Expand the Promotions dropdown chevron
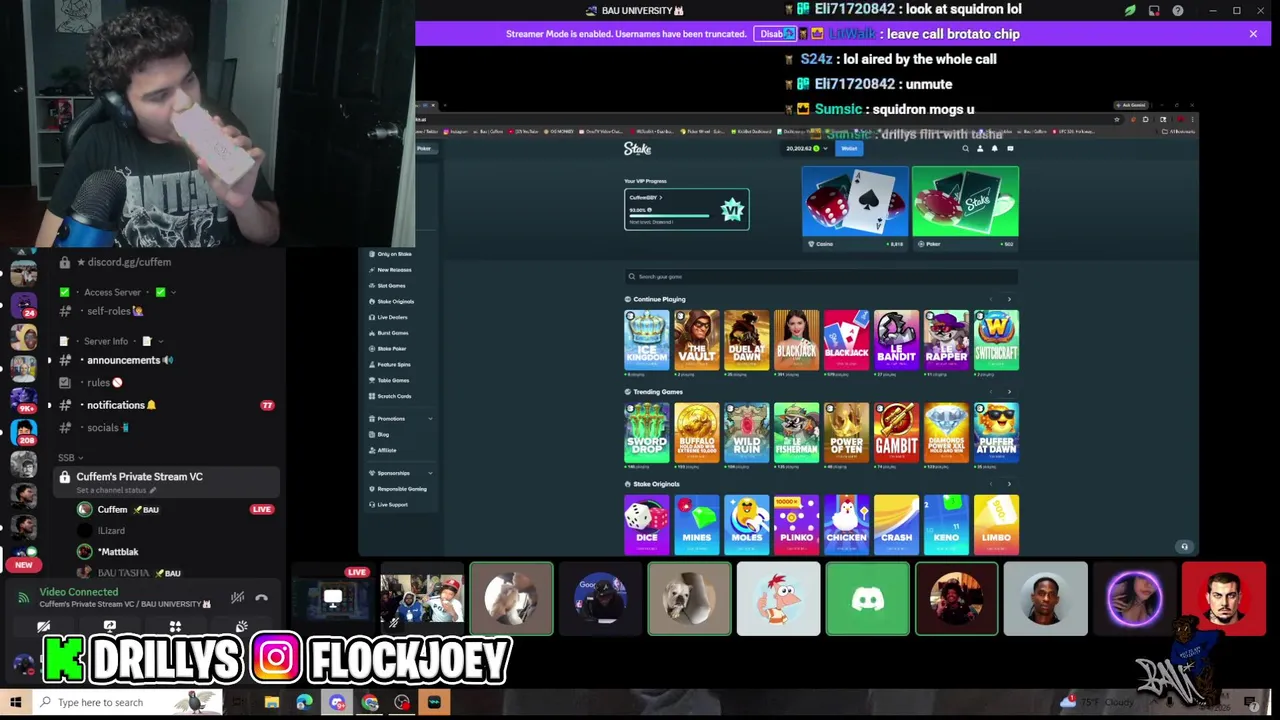 (430, 419)
